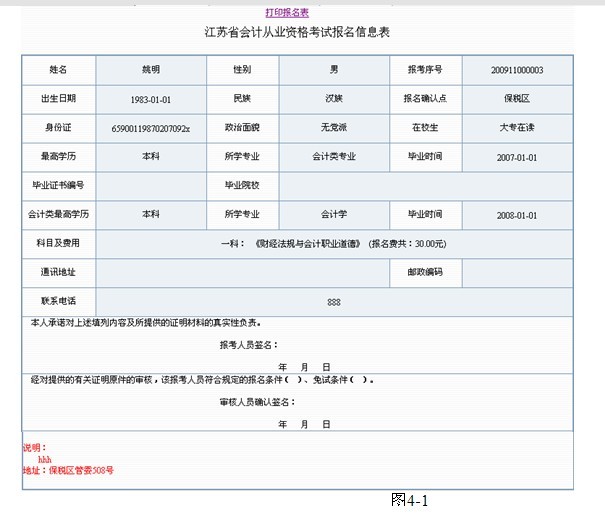The image size is (605, 514).
Task: Select registration number 200911000003
Action: point(517,70)
